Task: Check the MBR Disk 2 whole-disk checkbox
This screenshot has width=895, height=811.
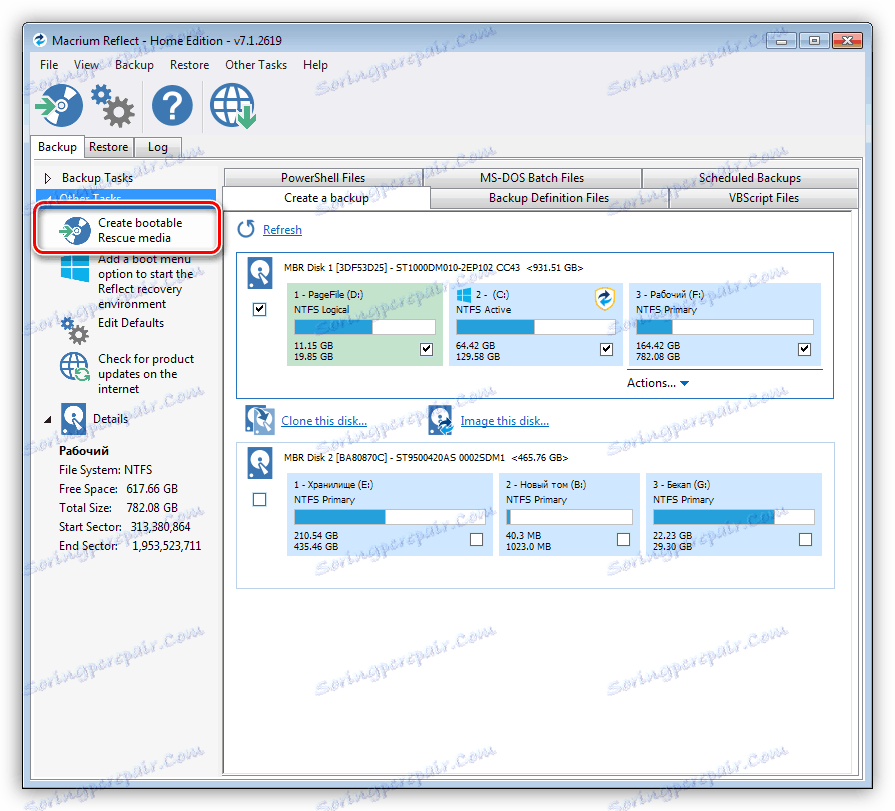Action: [260, 499]
